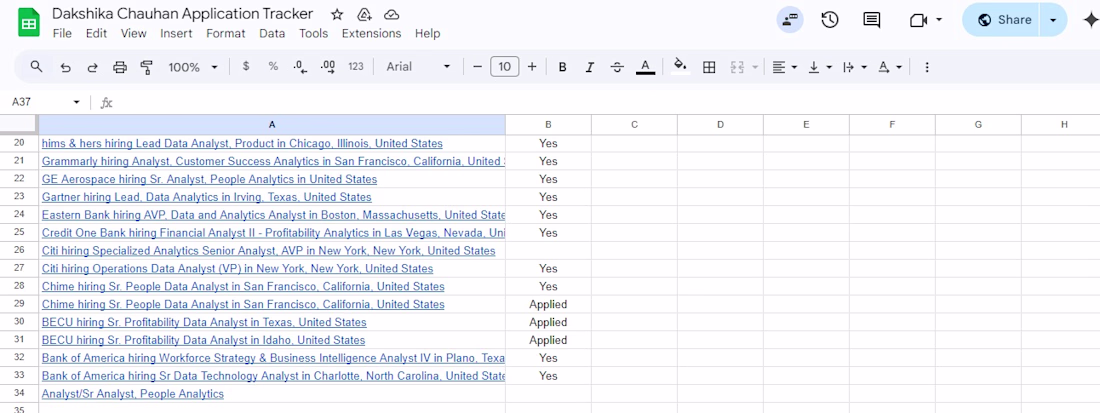
Task: Expand the Share options arrow
Action: pyautogui.click(x=1053, y=20)
